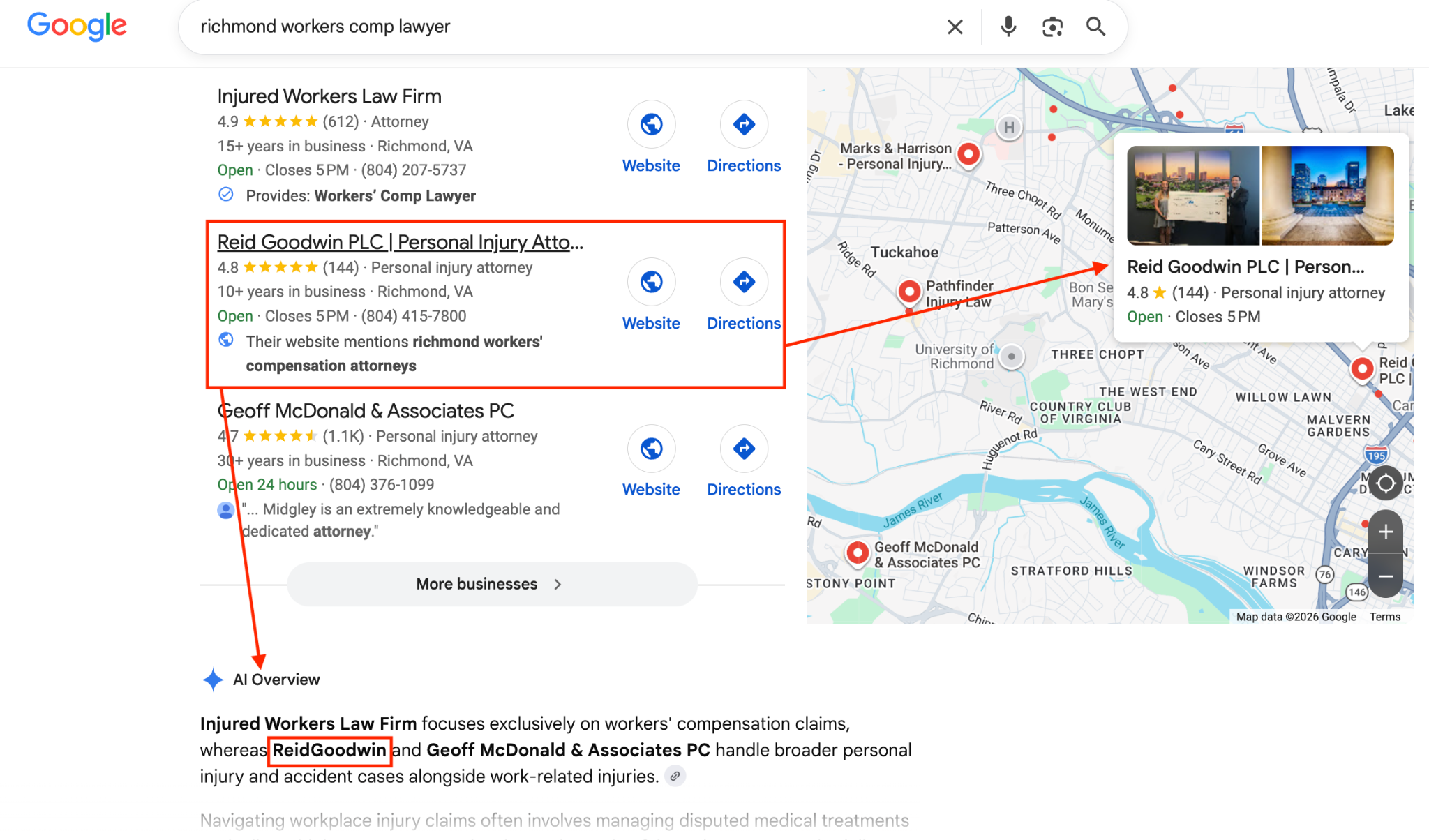
Task: Get directions icon for Reid Goodwin PLC
Action: tap(744, 282)
